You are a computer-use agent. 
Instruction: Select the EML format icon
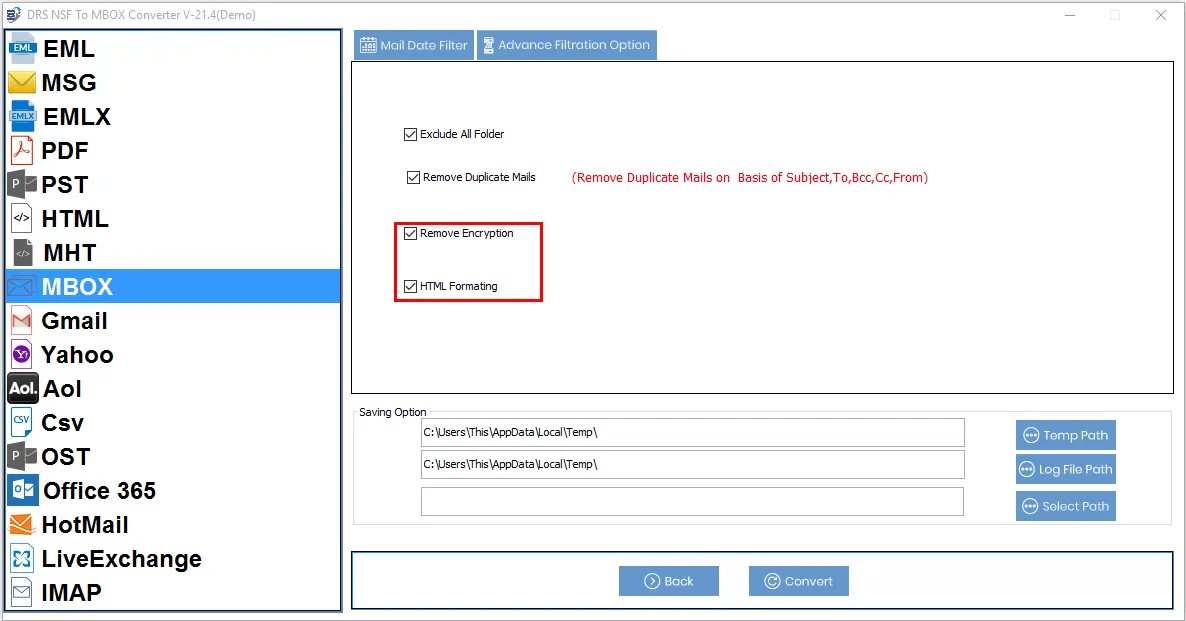(22, 48)
